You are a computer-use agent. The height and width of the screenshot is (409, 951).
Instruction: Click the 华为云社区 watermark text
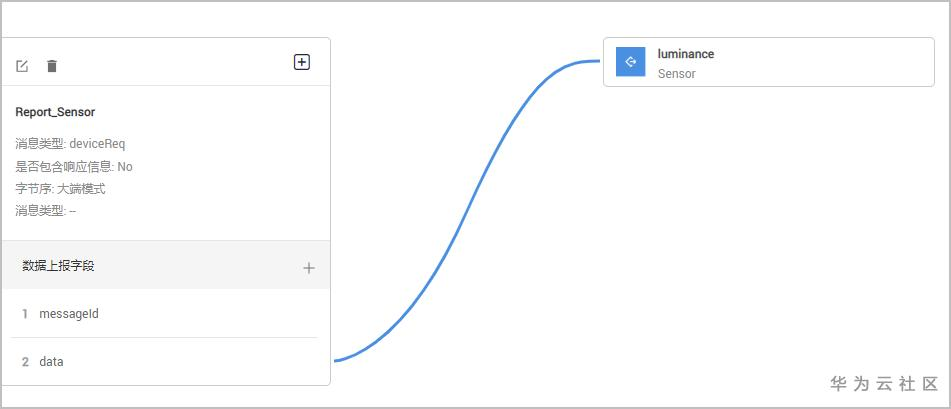pos(884,384)
